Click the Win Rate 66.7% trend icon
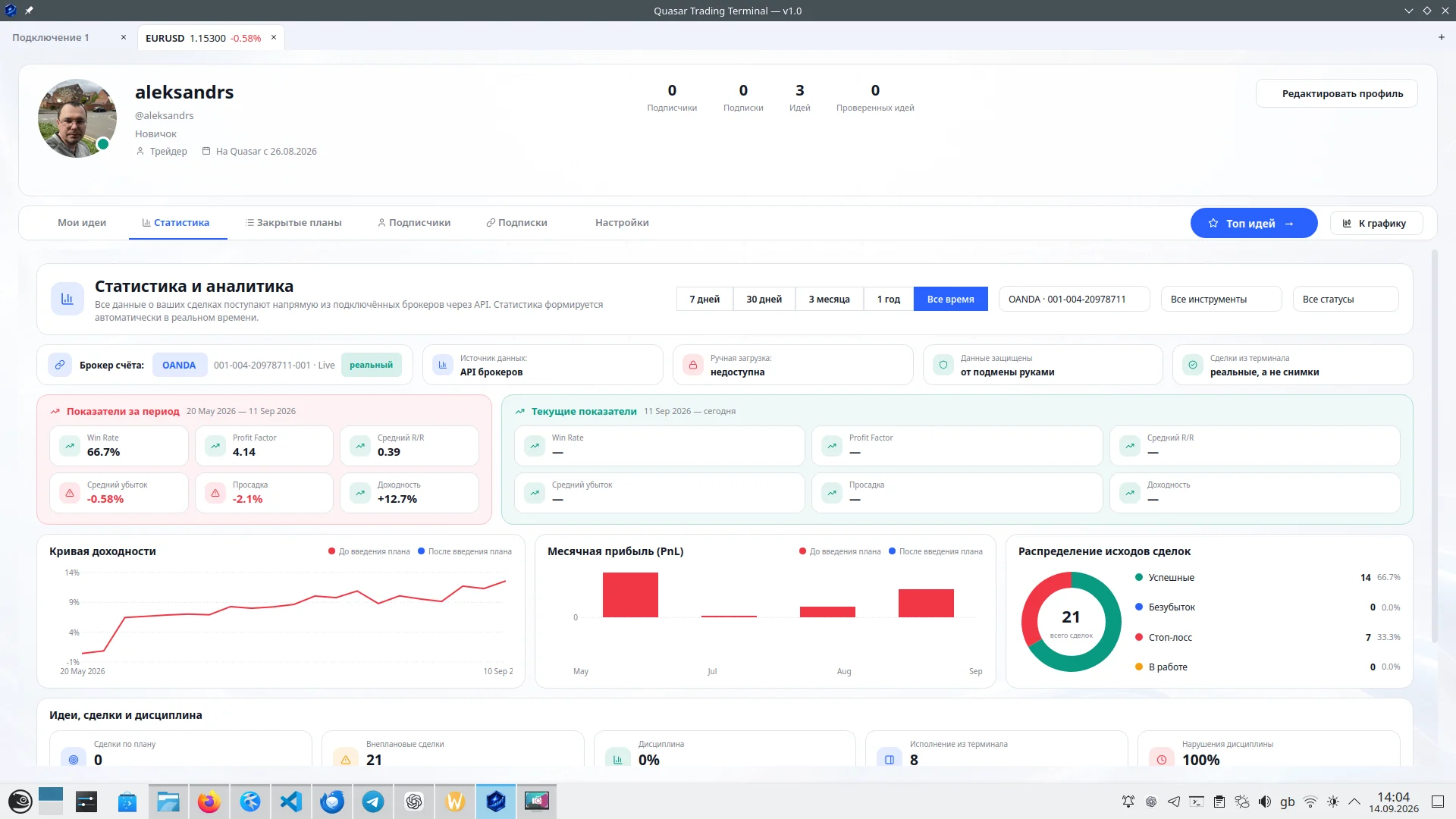Viewport: 1456px width, 819px height. 70,446
